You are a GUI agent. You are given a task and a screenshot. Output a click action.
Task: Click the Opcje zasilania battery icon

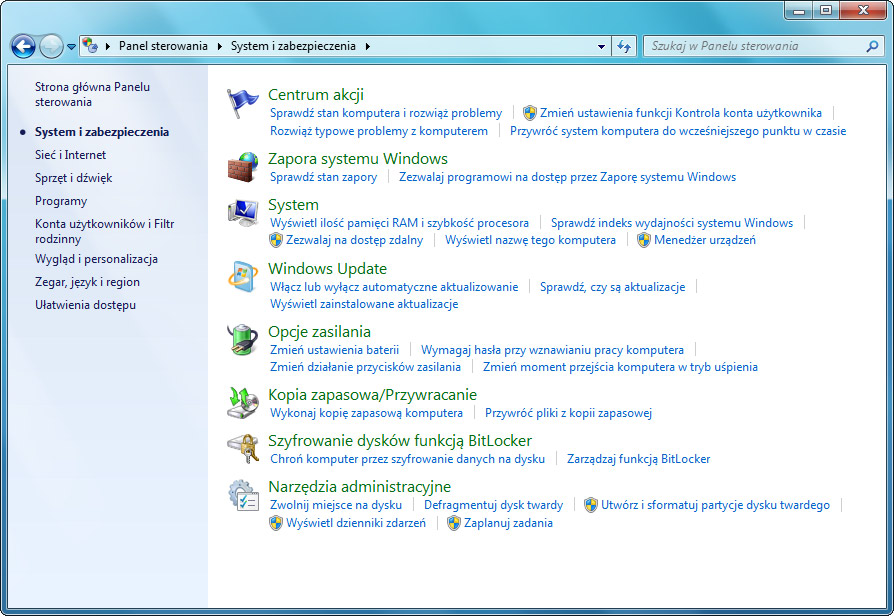243,341
